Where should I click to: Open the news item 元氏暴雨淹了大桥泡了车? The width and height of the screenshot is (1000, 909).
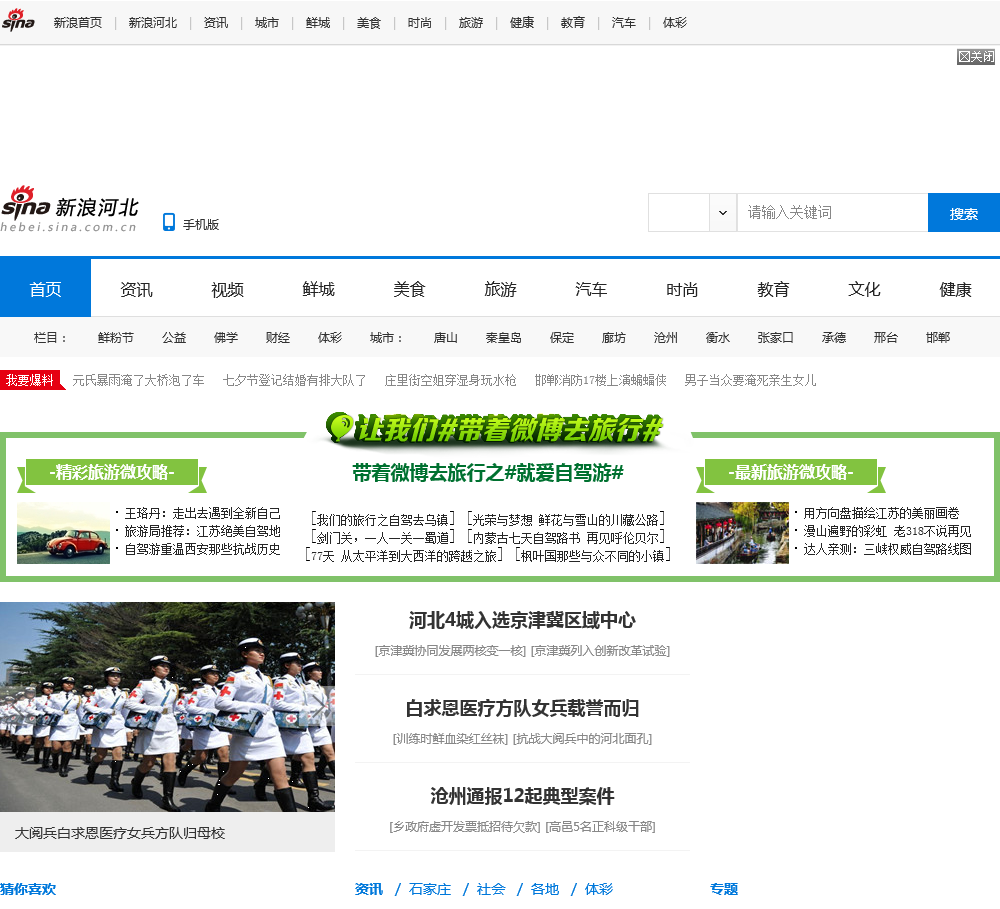[138, 381]
